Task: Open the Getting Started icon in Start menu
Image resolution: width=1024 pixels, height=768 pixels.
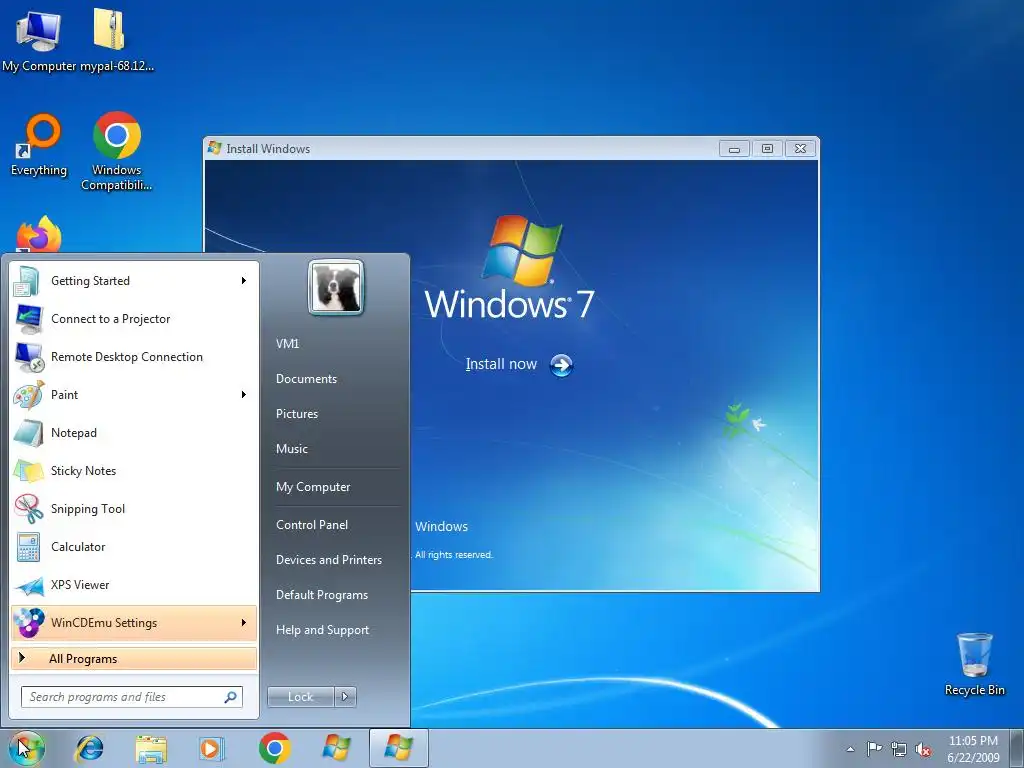Action: 28,281
